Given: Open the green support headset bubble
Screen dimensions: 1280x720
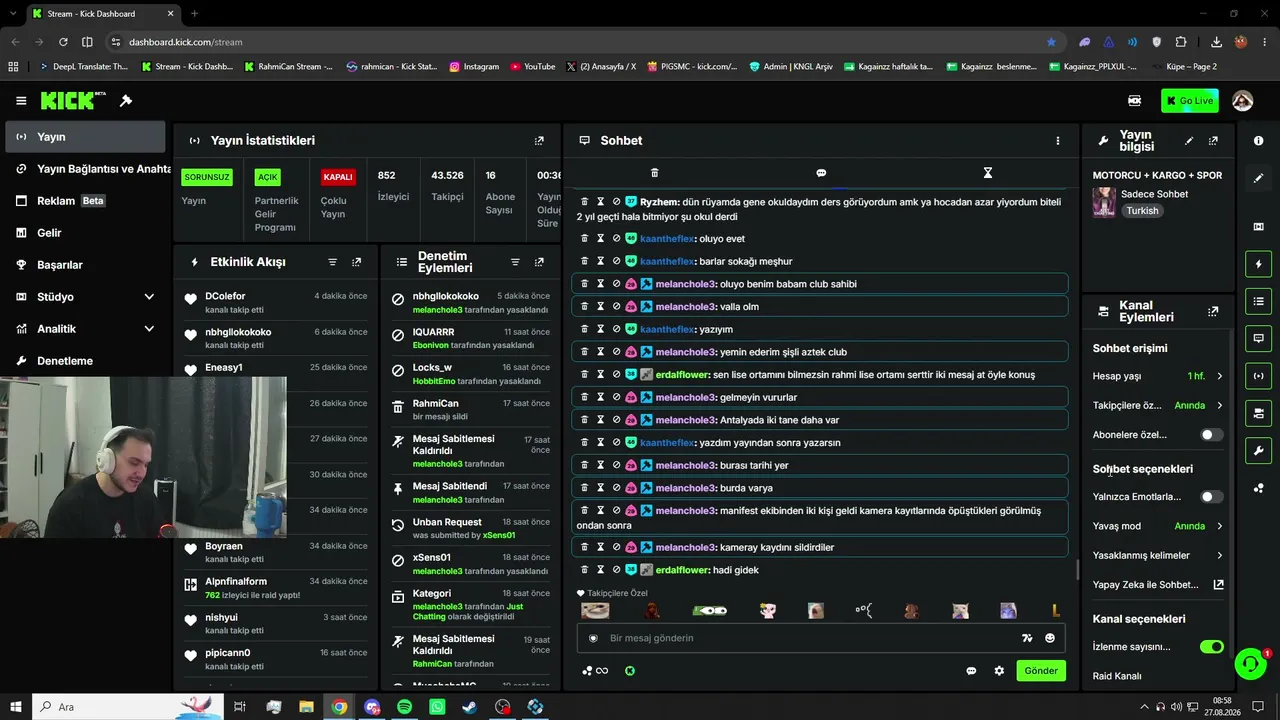Looking at the screenshot, I should click(1250, 663).
